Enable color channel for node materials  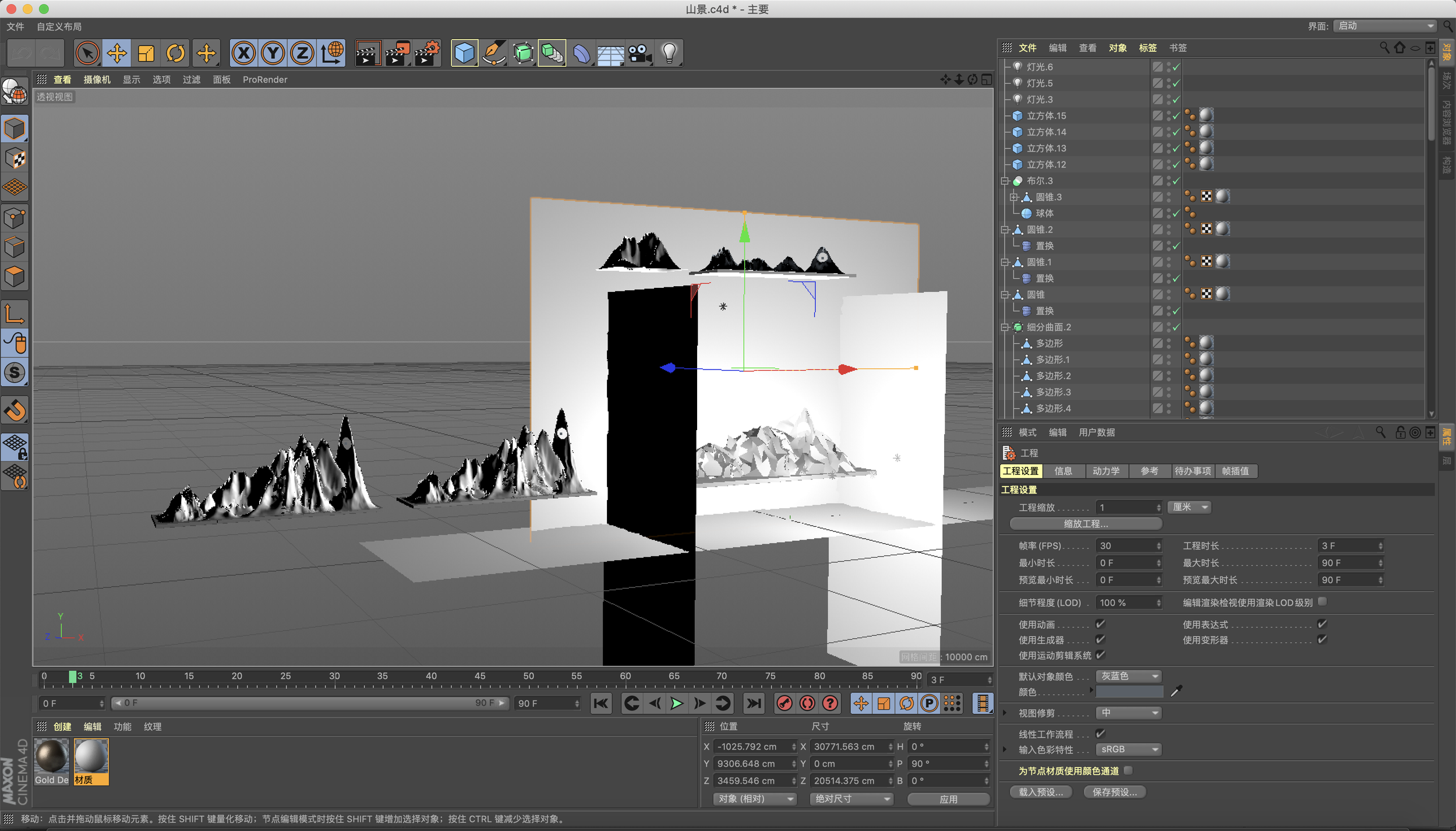[1128, 770]
